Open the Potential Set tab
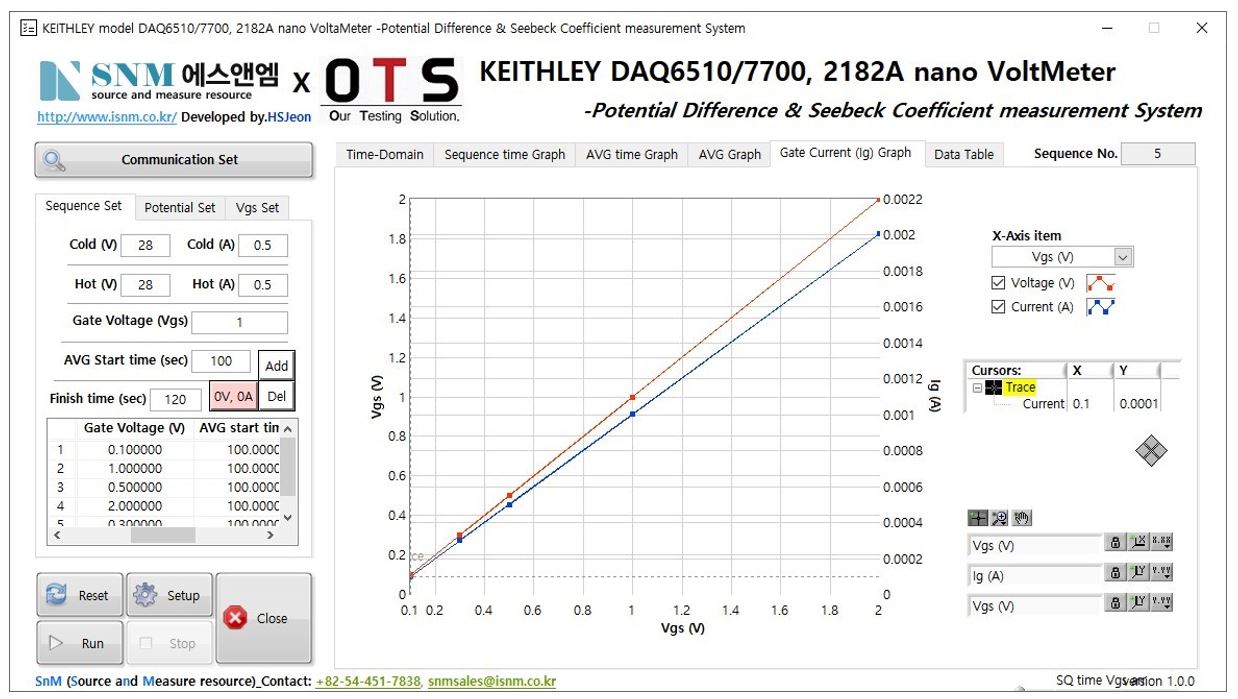 [179, 208]
